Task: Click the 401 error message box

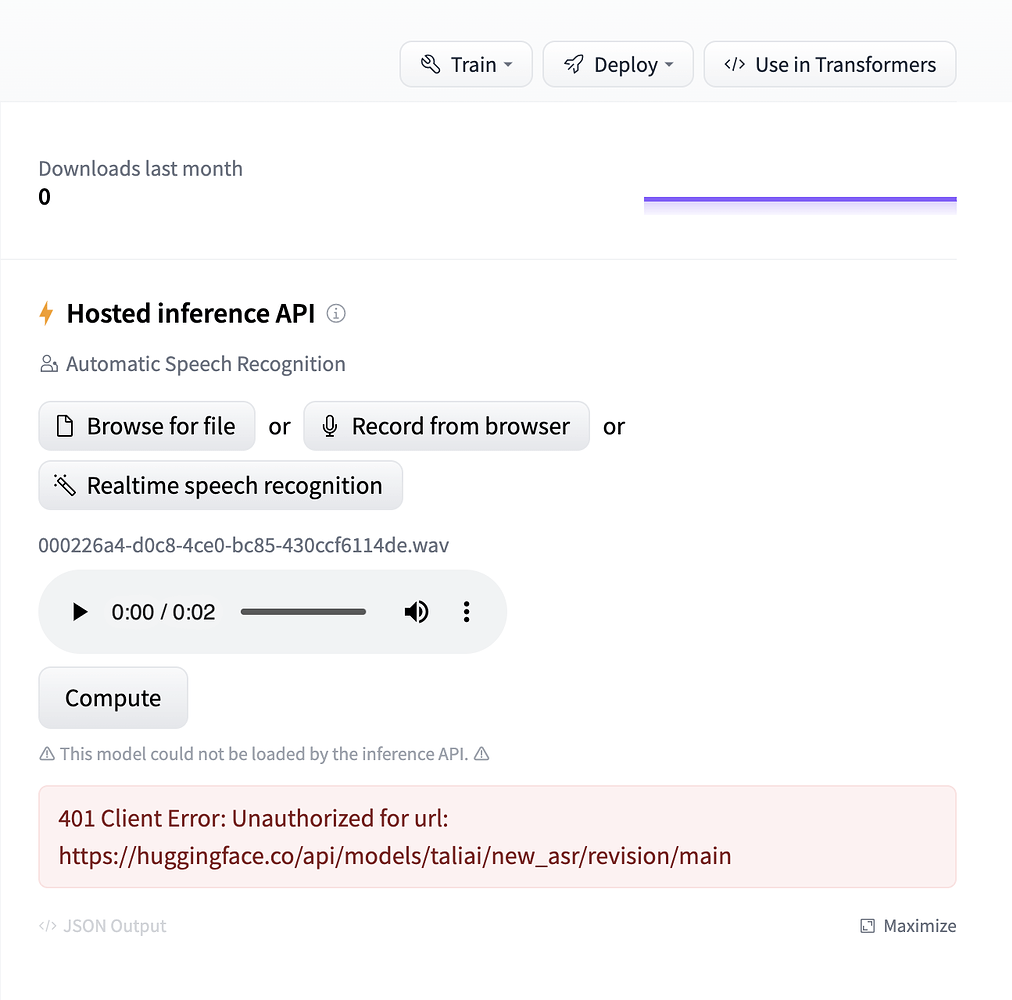Action: coord(497,837)
